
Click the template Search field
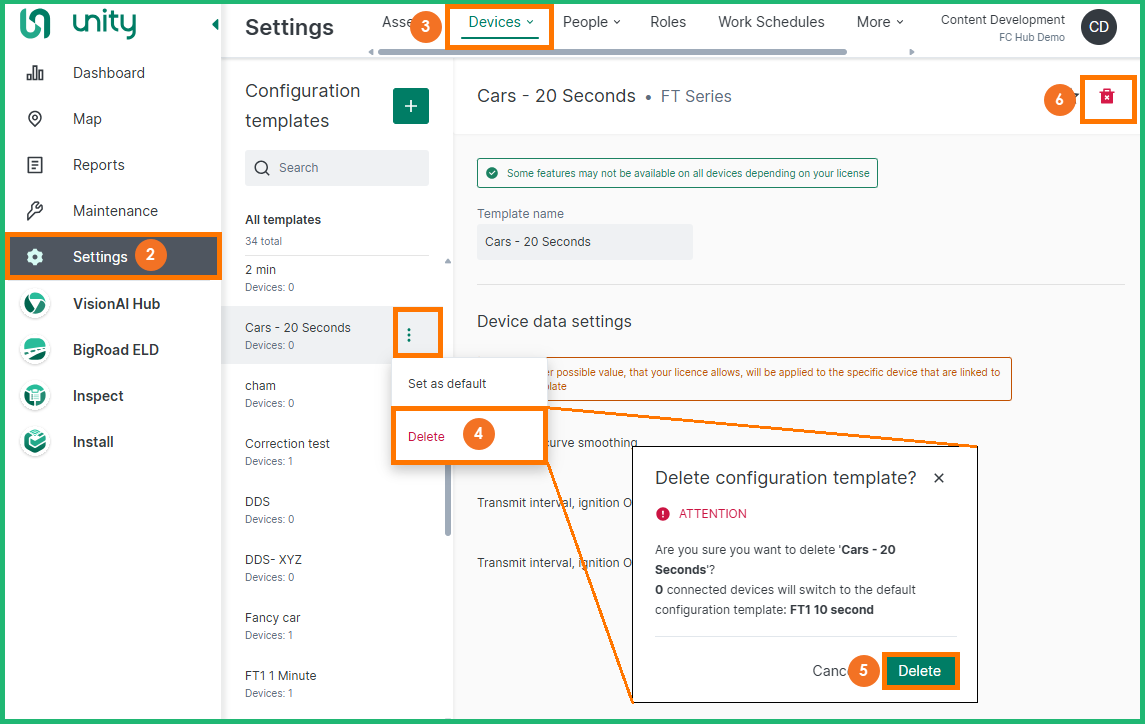337,168
